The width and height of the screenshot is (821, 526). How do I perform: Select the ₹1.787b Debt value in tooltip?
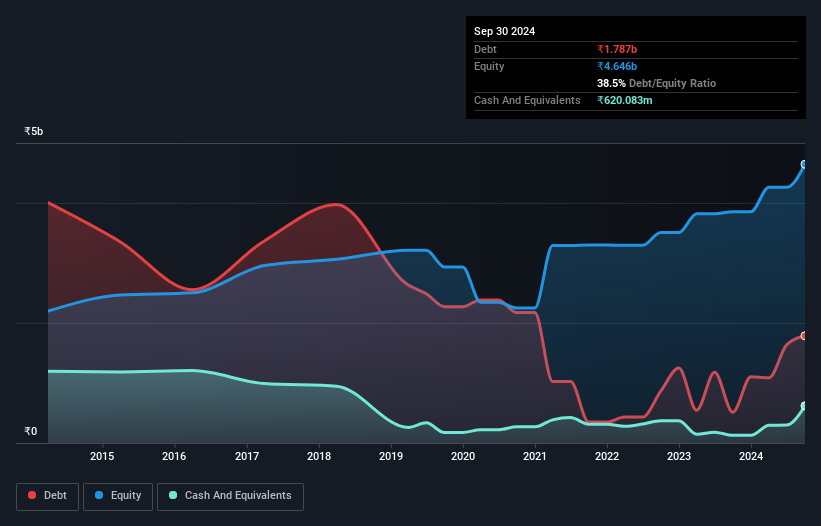[617, 49]
